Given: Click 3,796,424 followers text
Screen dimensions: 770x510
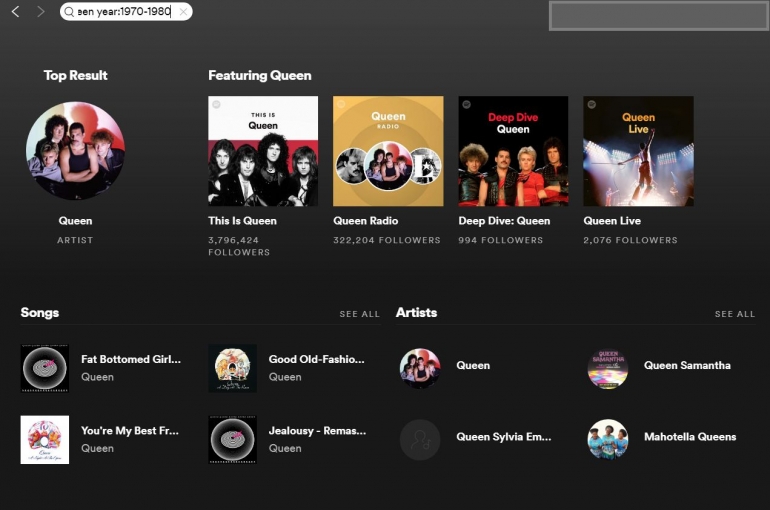Looking at the screenshot, I should [x=239, y=246].
